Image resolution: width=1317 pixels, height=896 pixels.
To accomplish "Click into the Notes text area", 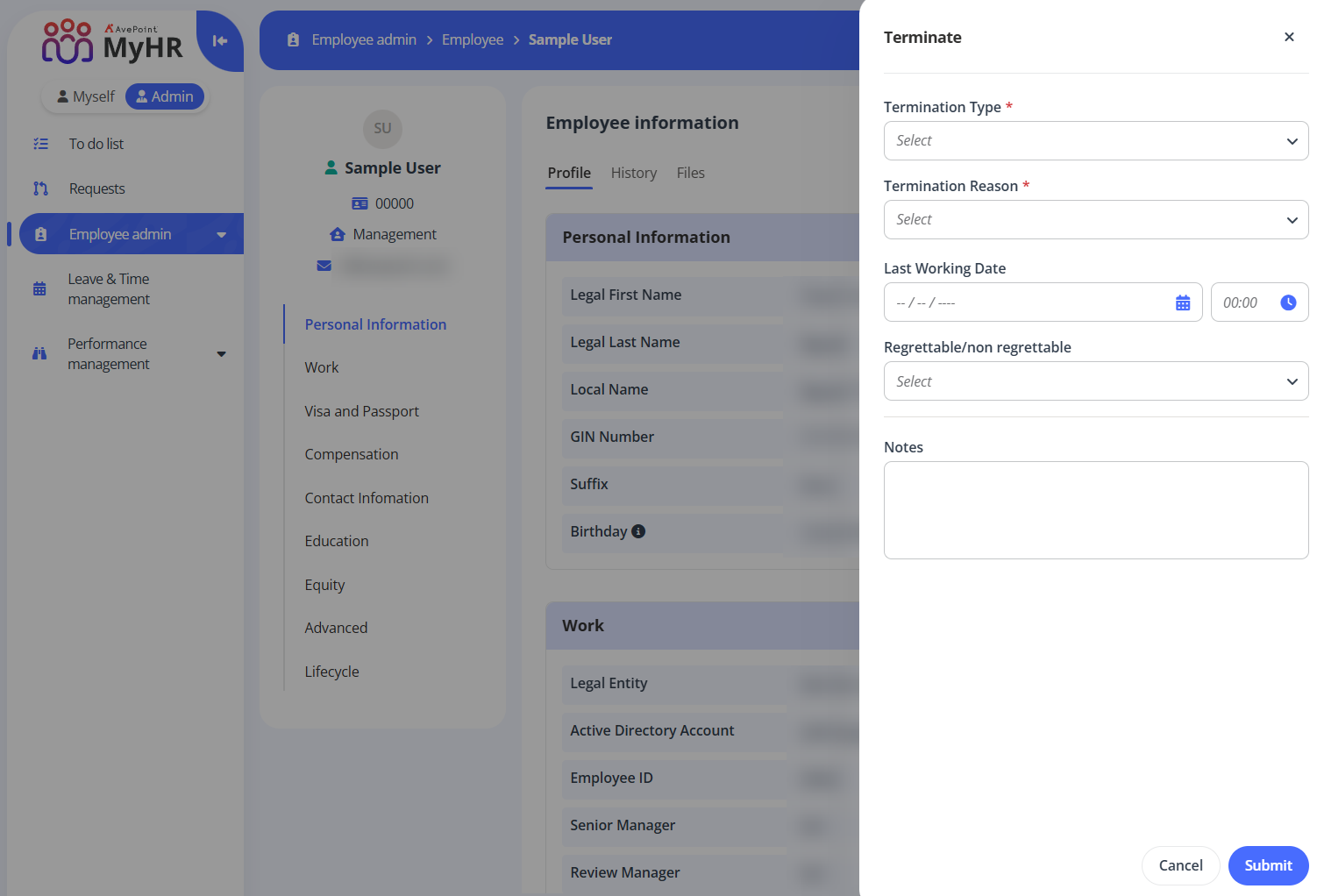I will [1095, 510].
